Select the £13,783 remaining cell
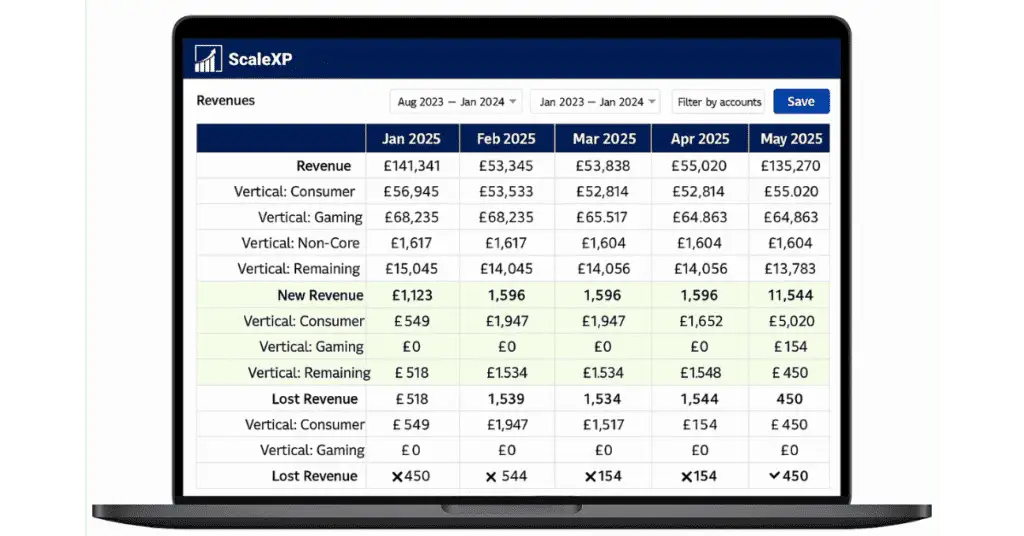 click(790, 268)
